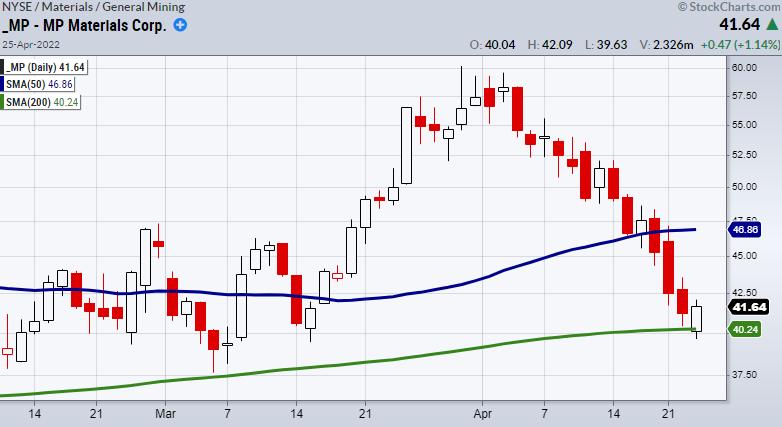The width and height of the screenshot is (782, 427).
Task: Click the blue 46.86 price tag on axis
Action: point(744,229)
